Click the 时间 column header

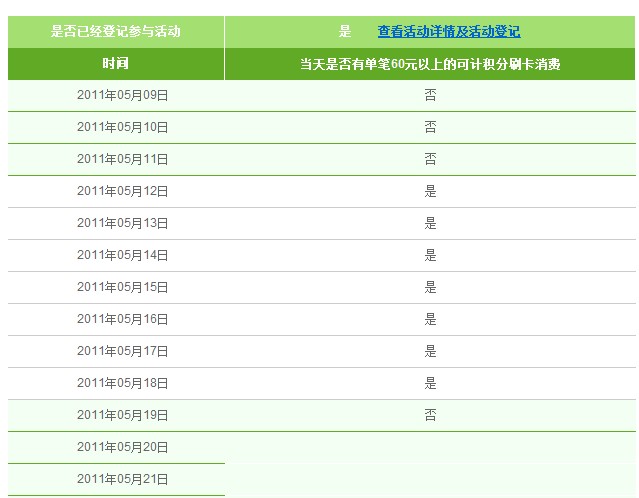pos(116,64)
